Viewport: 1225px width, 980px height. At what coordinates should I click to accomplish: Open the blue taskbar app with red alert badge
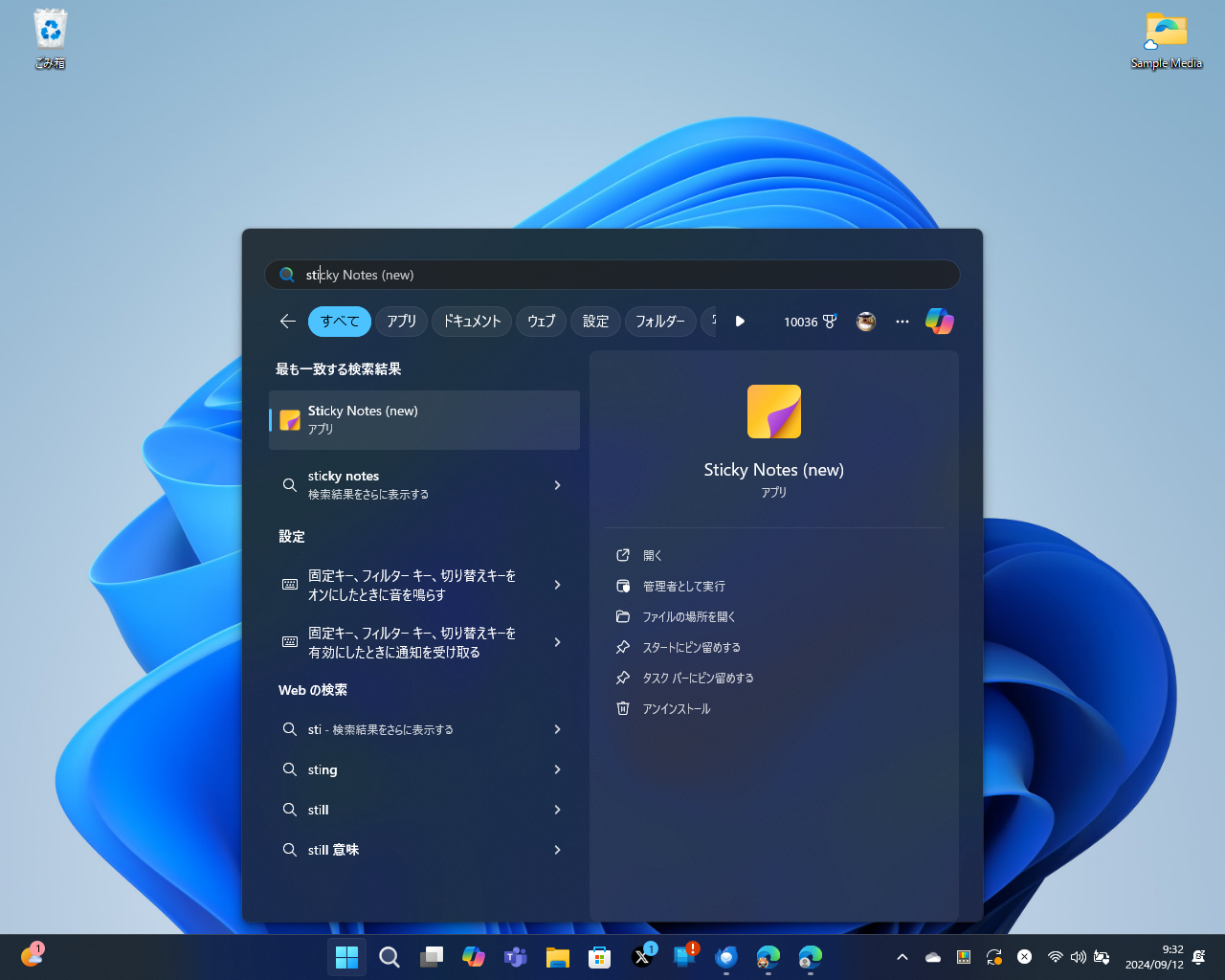(685, 957)
